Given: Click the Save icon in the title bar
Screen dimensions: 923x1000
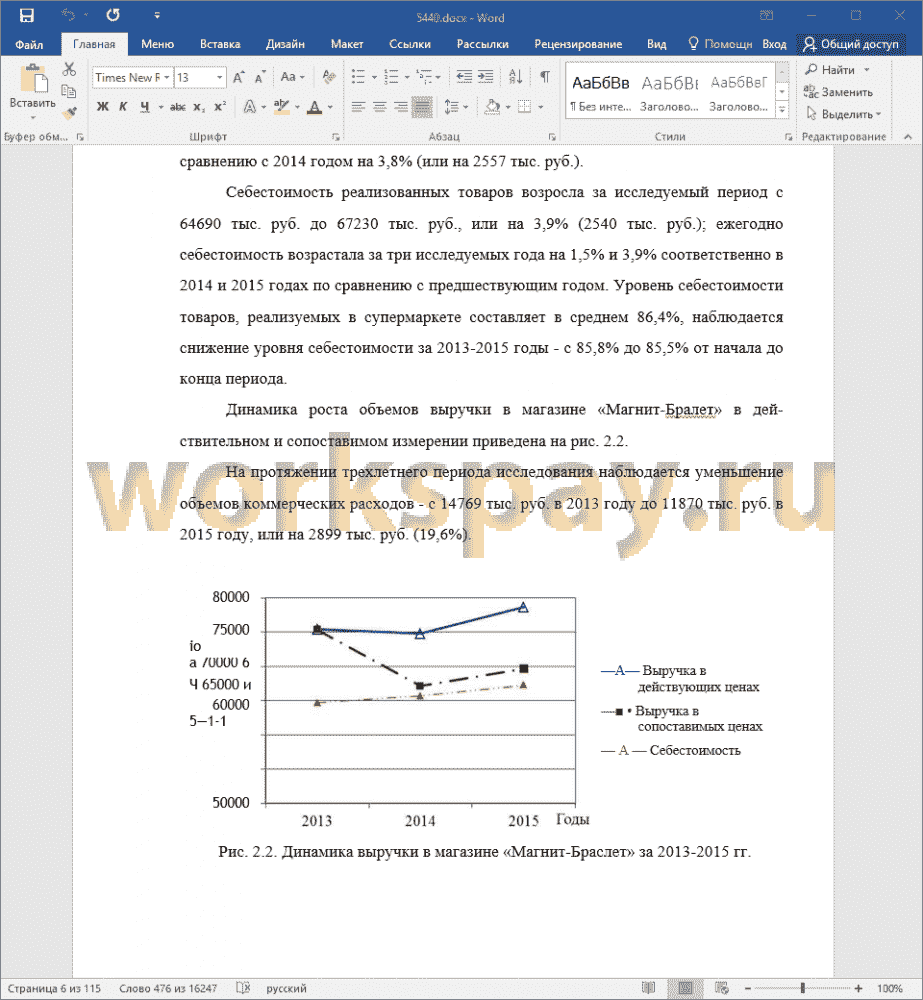Looking at the screenshot, I should click(x=26, y=15).
